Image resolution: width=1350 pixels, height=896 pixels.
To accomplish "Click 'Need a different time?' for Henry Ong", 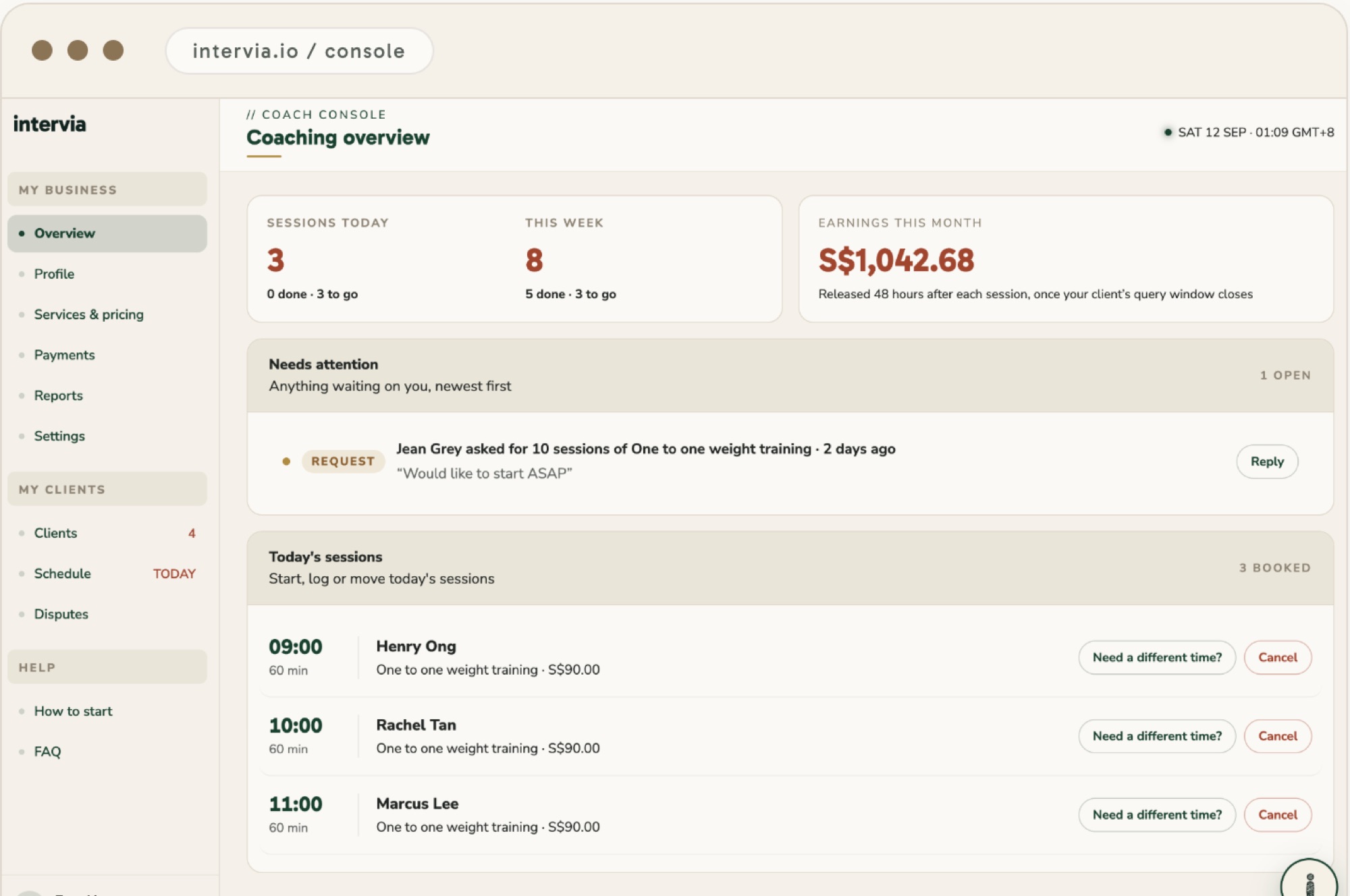I will [x=1157, y=657].
